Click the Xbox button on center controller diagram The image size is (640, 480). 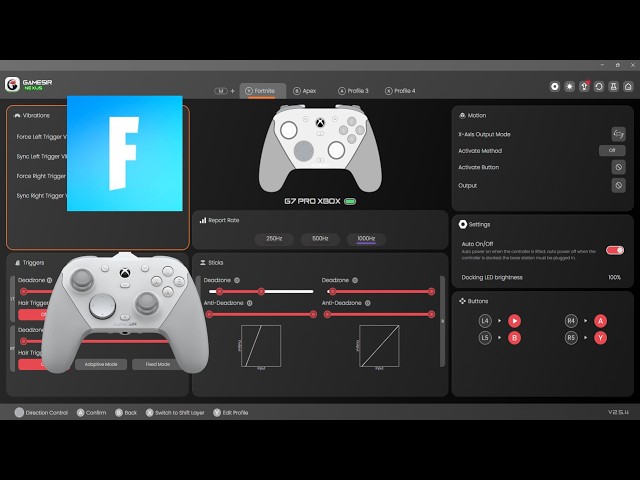coord(320,122)
